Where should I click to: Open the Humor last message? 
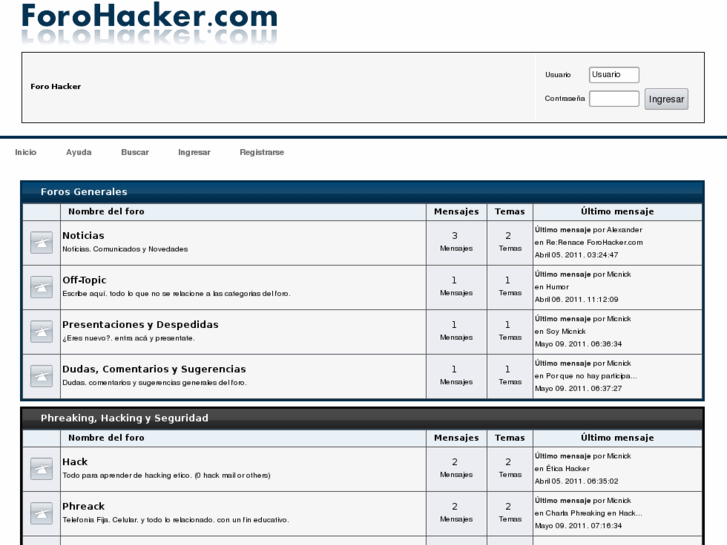557,287
